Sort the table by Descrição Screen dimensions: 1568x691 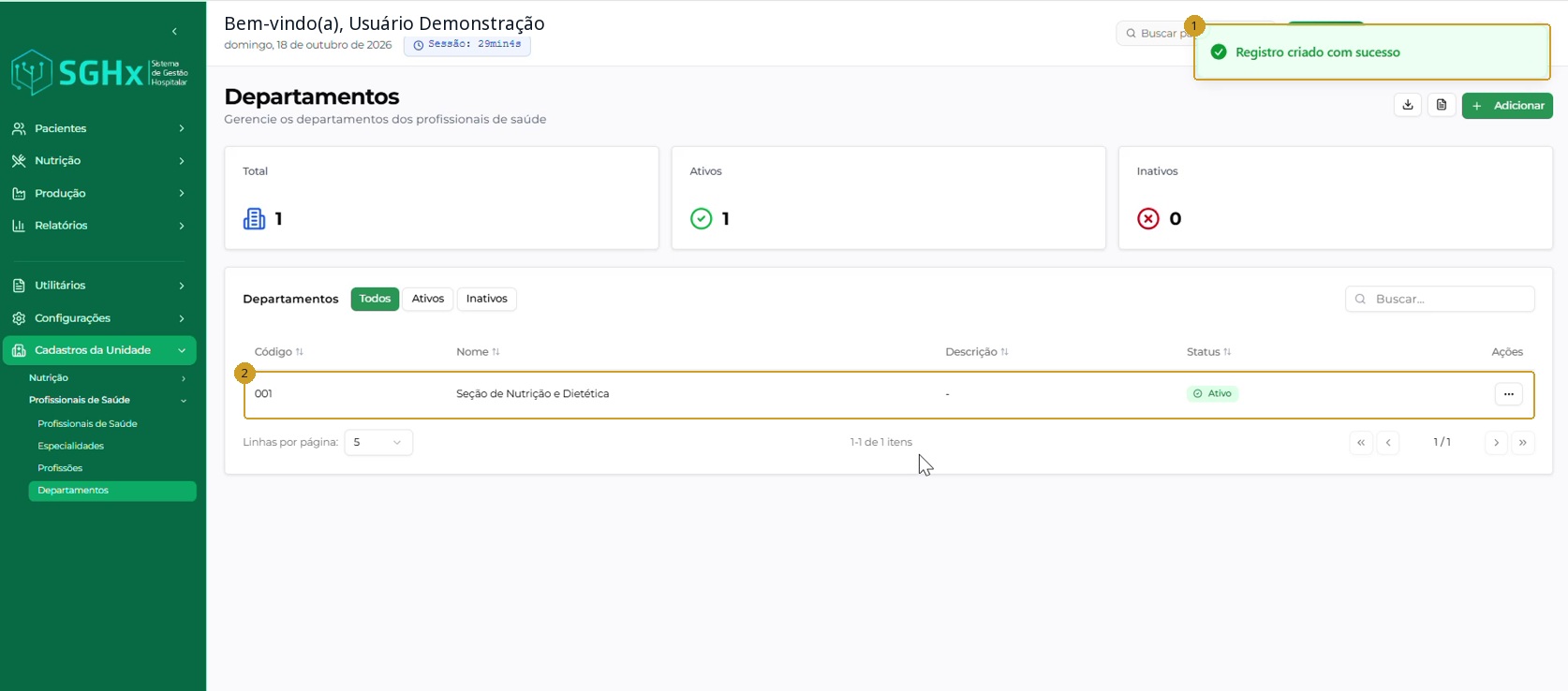point(977,352)
